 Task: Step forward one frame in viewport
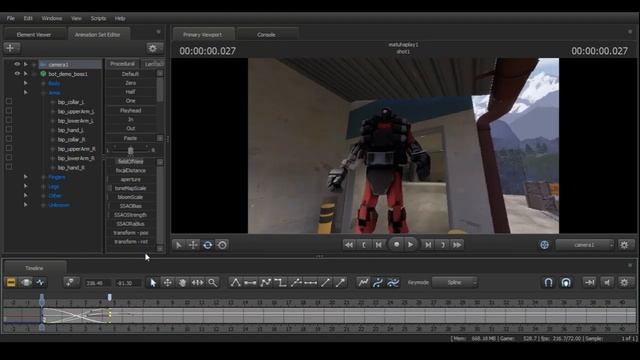428,245
